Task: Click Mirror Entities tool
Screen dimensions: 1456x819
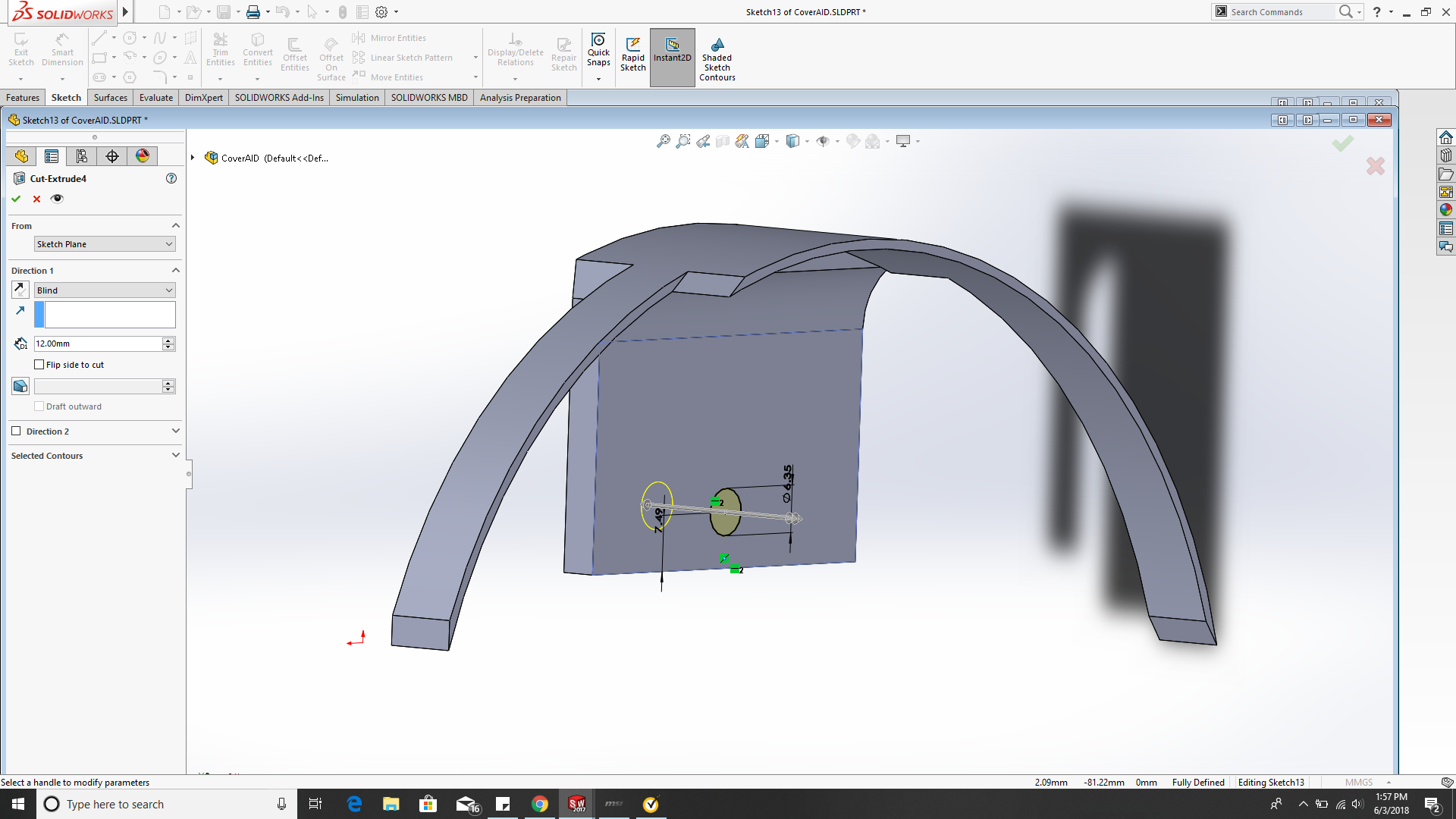Action: pos(390,38)
